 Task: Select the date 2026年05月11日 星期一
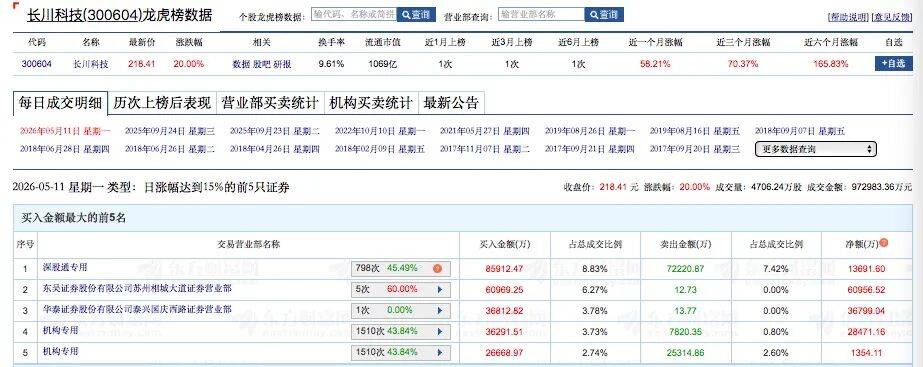(x=65, y=131)
